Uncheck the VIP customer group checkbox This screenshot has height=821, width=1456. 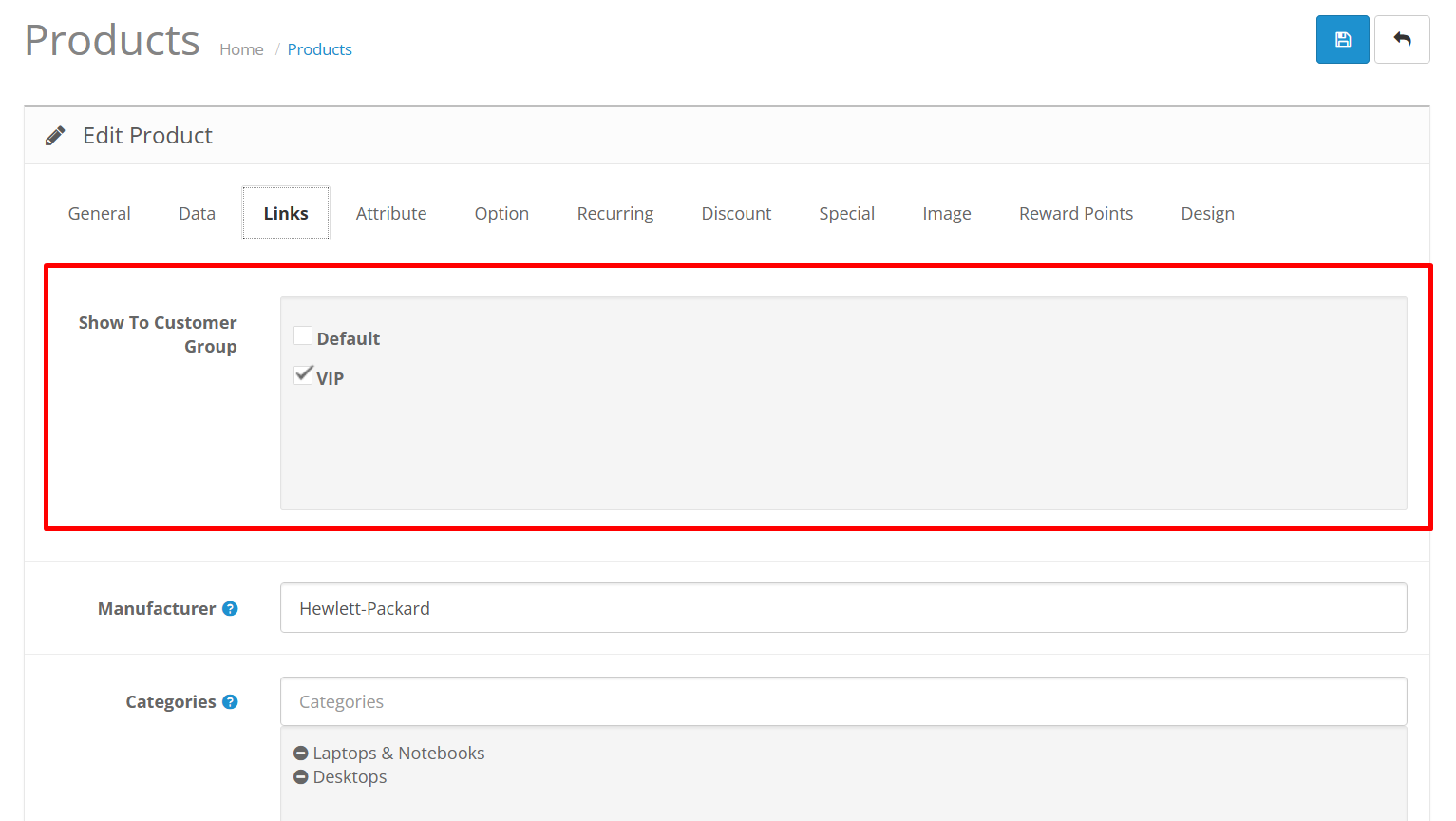click(x=303, y=374)
